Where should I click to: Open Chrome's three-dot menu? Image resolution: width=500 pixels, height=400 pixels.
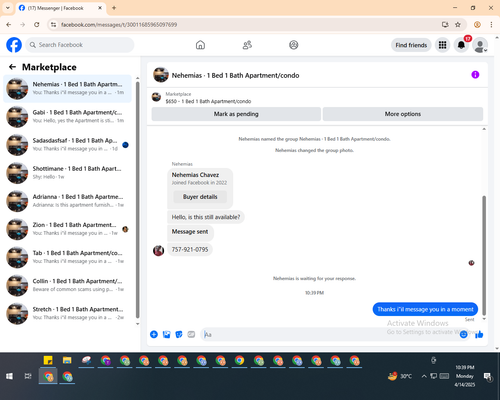[x=491, y=24]
